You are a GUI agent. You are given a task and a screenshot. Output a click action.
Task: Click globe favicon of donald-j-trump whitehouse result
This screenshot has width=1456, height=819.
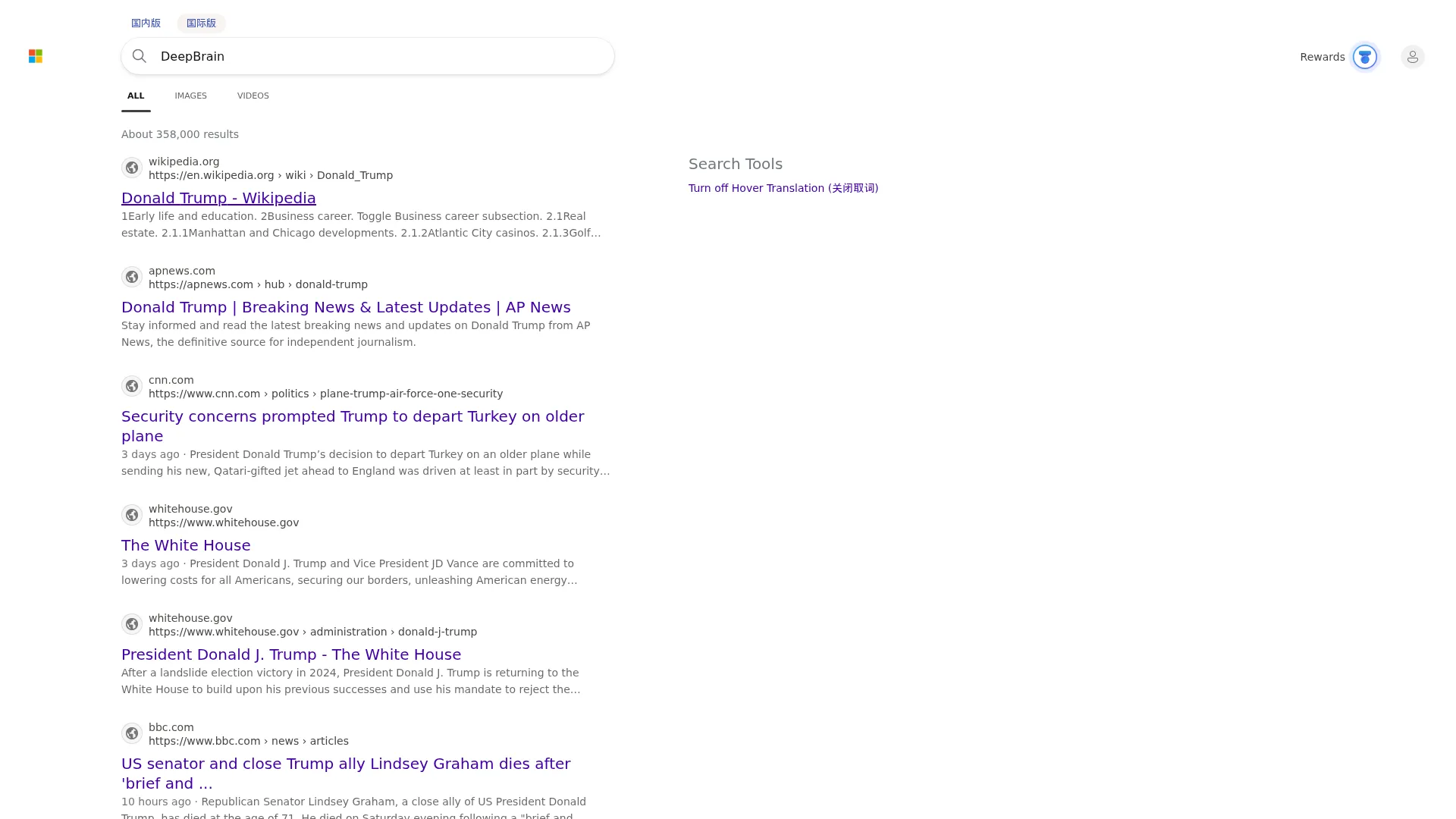click(x=132, y=624)
